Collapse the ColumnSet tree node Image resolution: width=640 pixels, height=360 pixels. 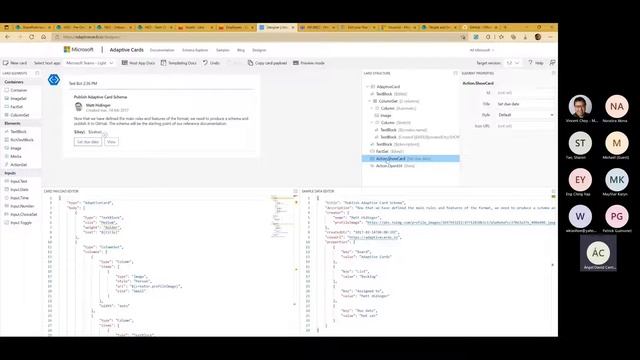(370, 101)
